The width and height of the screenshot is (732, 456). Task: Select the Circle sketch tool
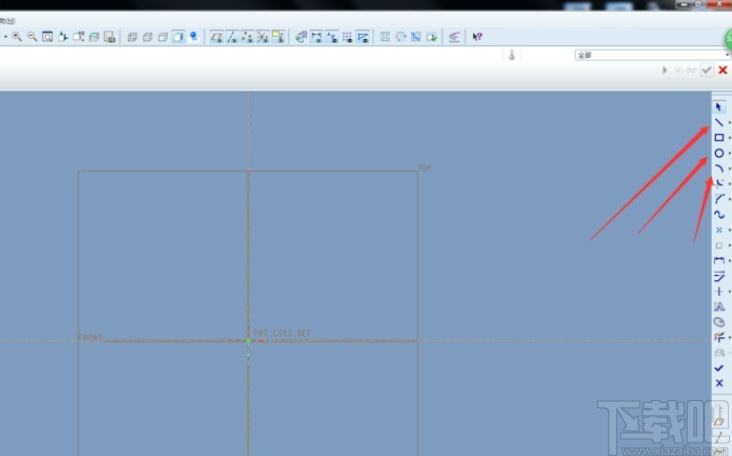click(719, 153)
